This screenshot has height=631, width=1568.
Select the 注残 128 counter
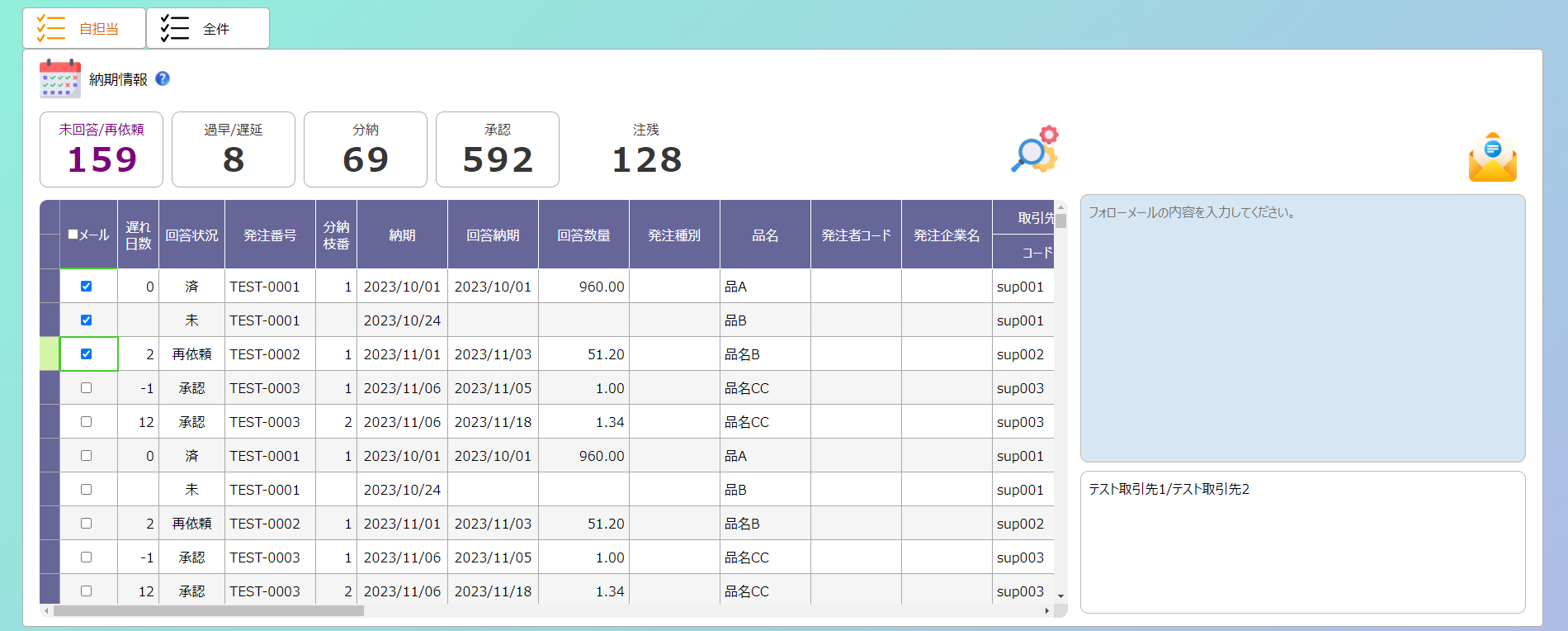point(646,149)
